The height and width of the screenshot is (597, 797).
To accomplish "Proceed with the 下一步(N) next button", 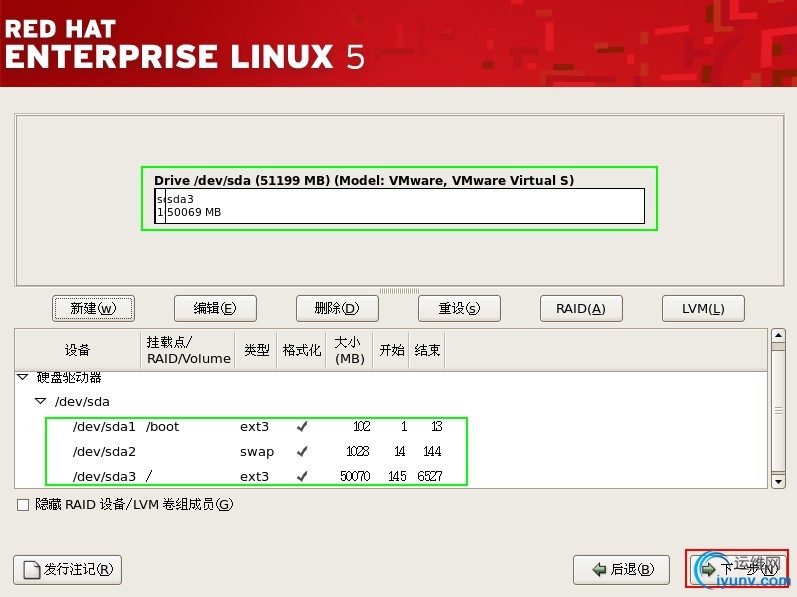I will point(737,569).
